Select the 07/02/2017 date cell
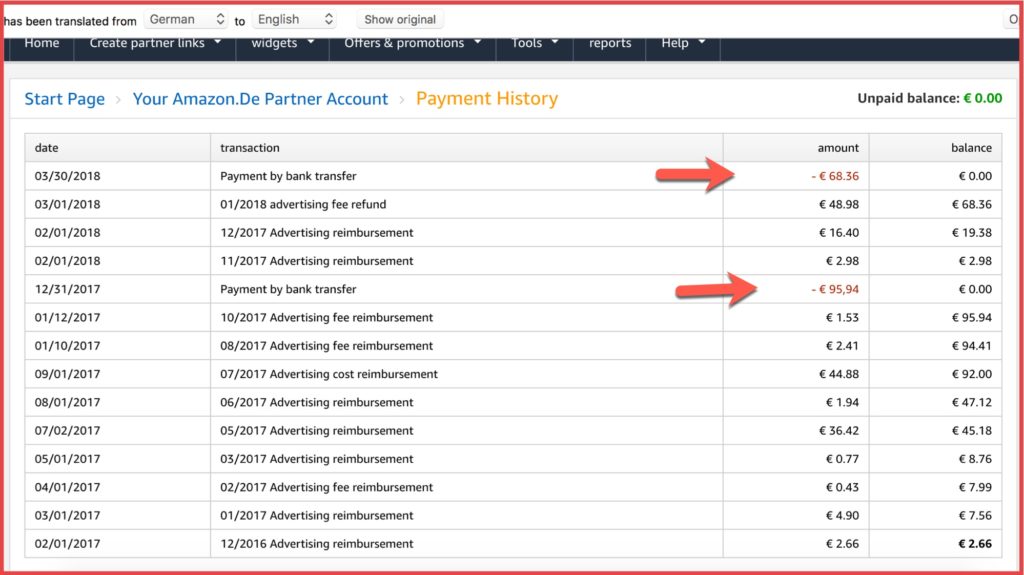This screenshot has height=575, width=1024. pos(118,430)
